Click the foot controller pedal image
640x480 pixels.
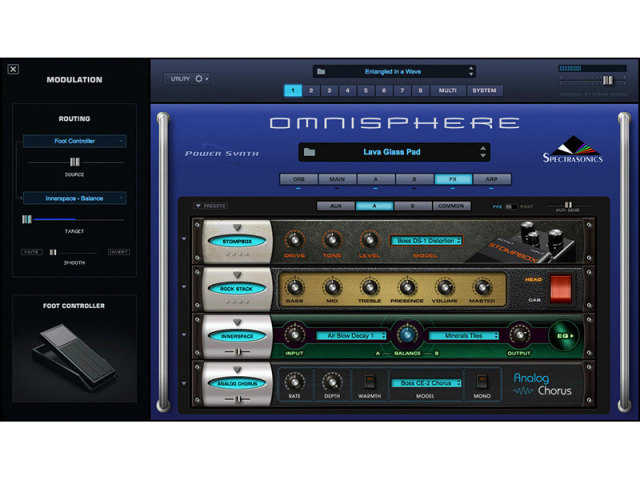(x=75, y=357)
